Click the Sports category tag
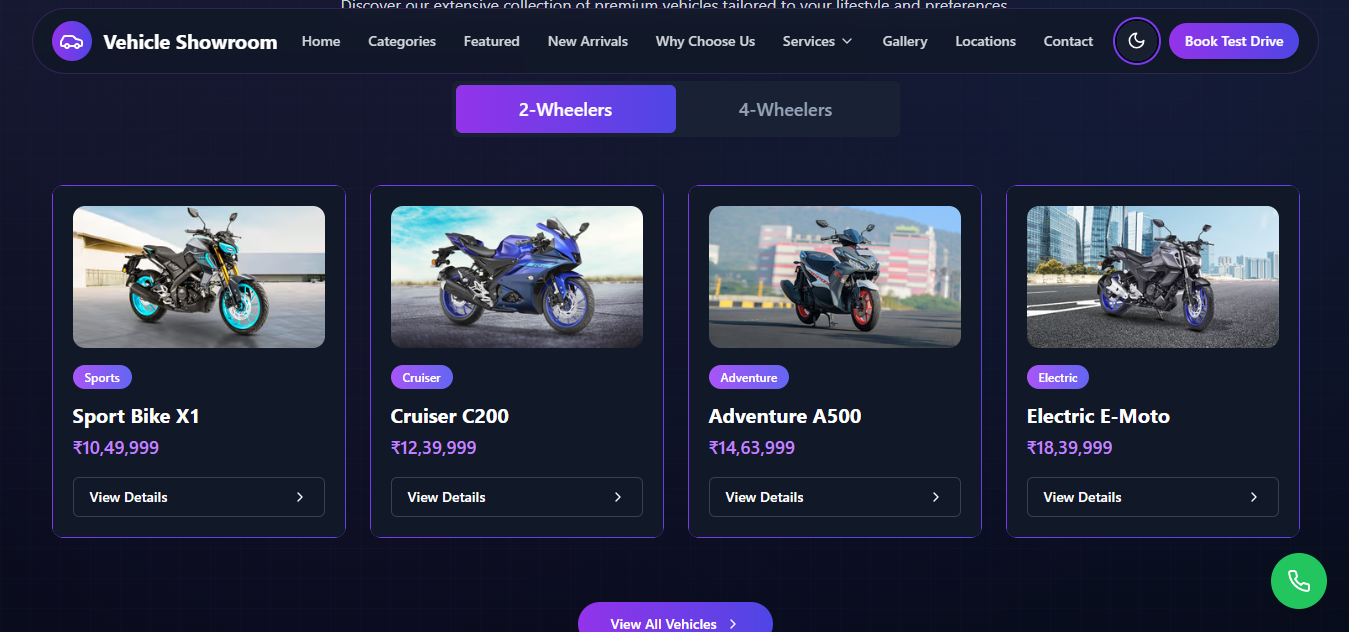 (x=102, y=377)
